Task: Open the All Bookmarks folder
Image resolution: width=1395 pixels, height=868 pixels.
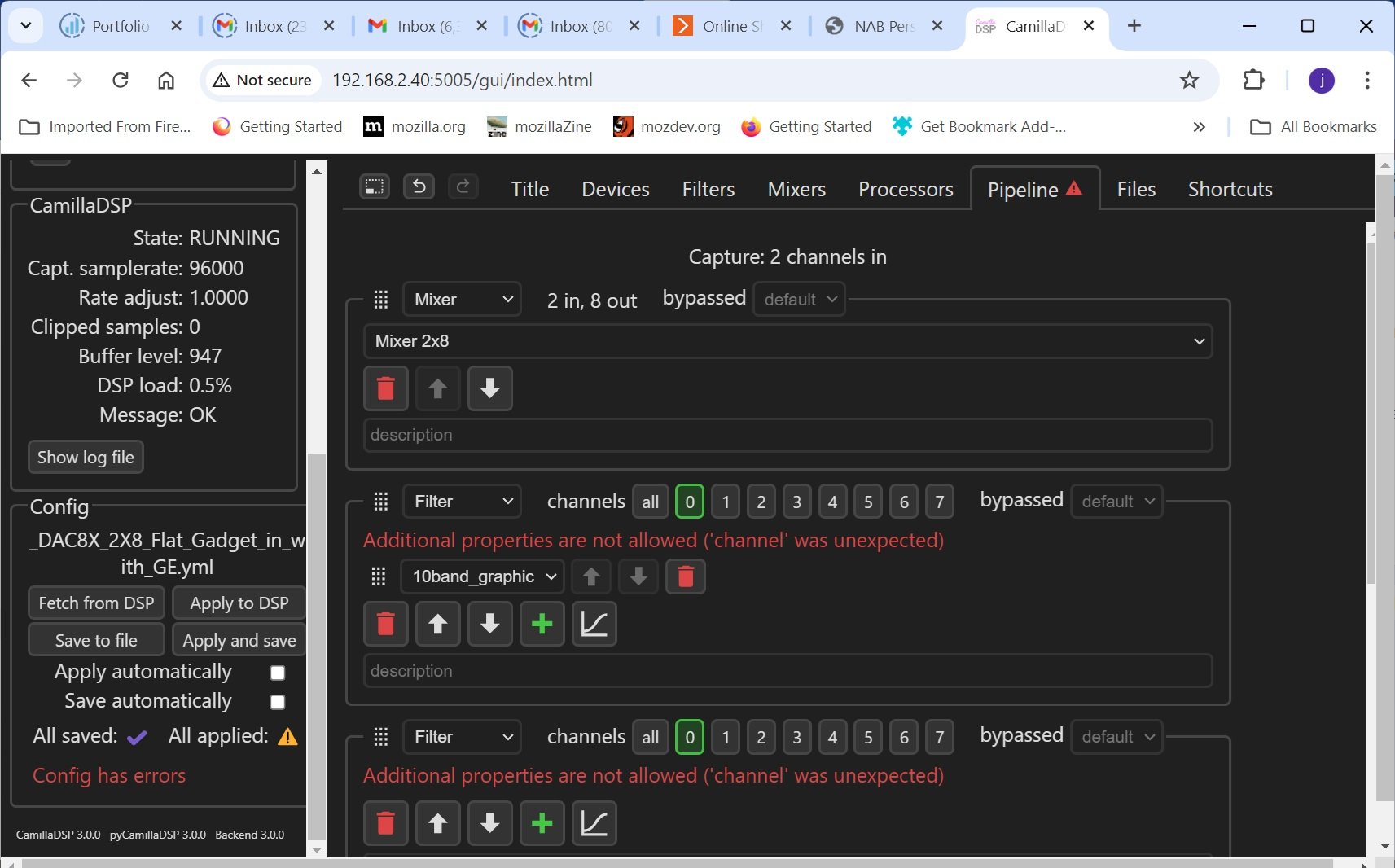Action: click(1313, 126)
